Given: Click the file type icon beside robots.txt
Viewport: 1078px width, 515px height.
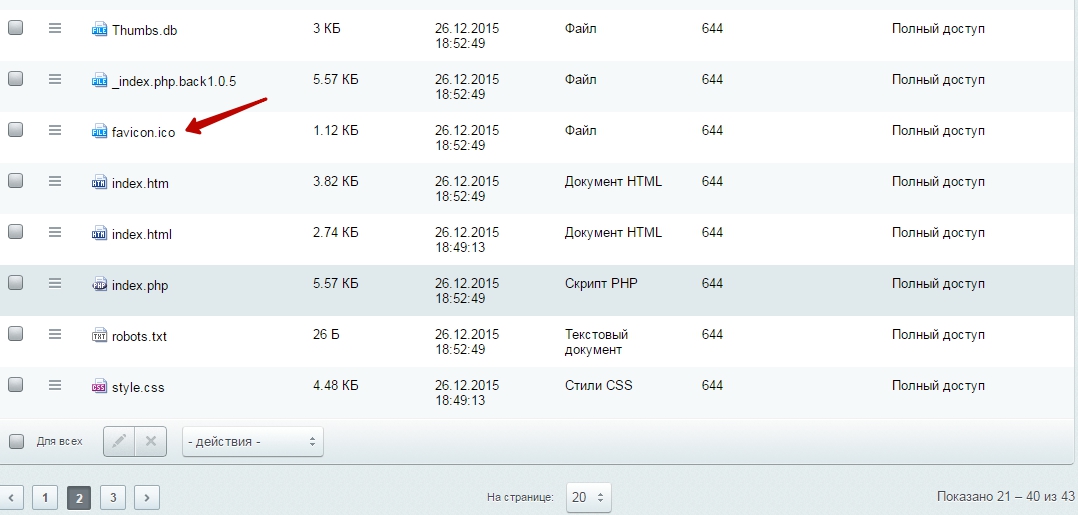Looking at the screenshot, I should [99, 336].
